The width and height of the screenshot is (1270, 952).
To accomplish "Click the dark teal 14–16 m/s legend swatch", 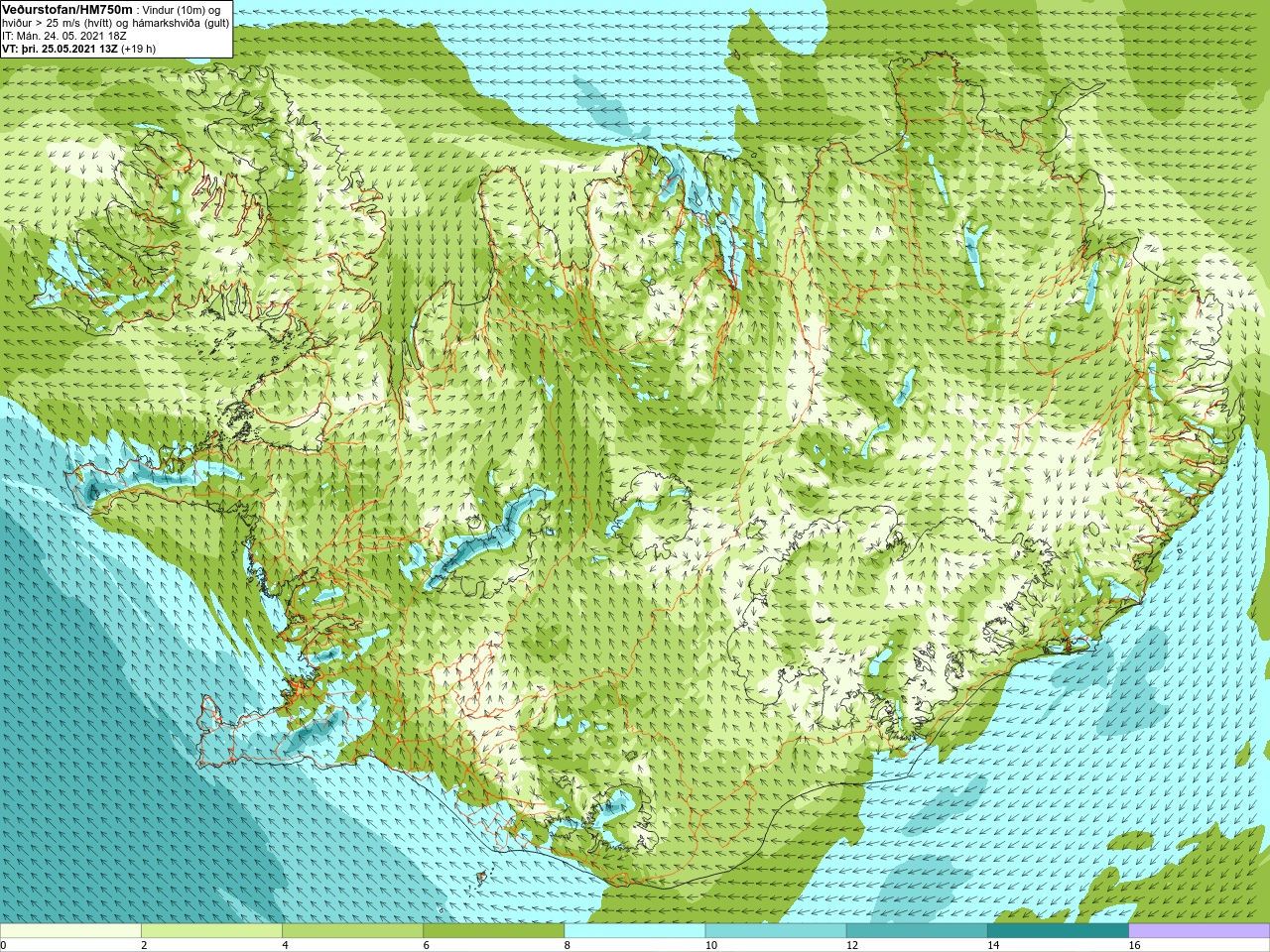I will (1058, 931).
